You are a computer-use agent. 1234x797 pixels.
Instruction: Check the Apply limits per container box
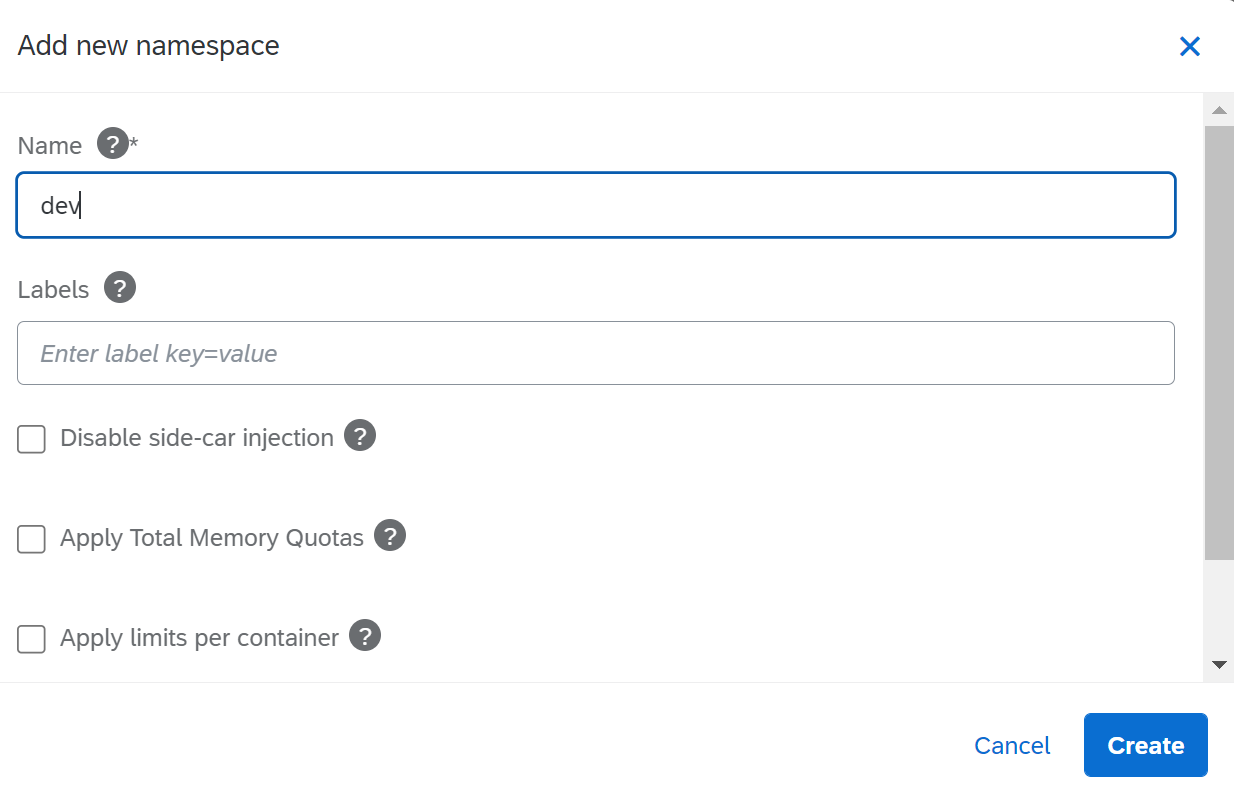tap(32, 639)
